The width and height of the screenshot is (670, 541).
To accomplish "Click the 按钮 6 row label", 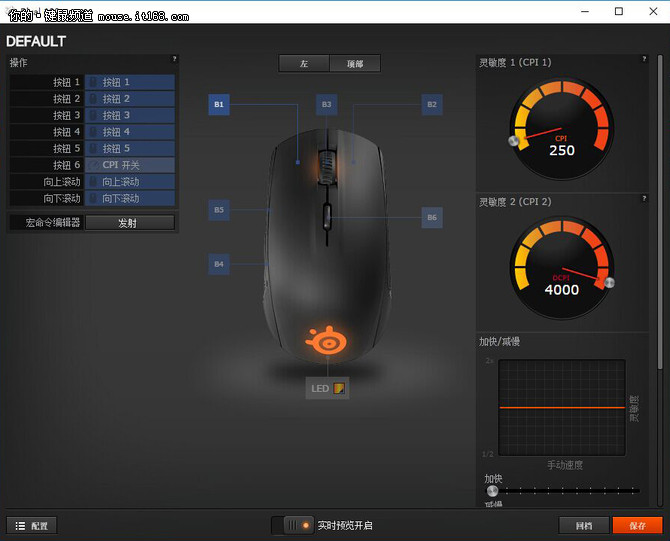I will (66, 165).
